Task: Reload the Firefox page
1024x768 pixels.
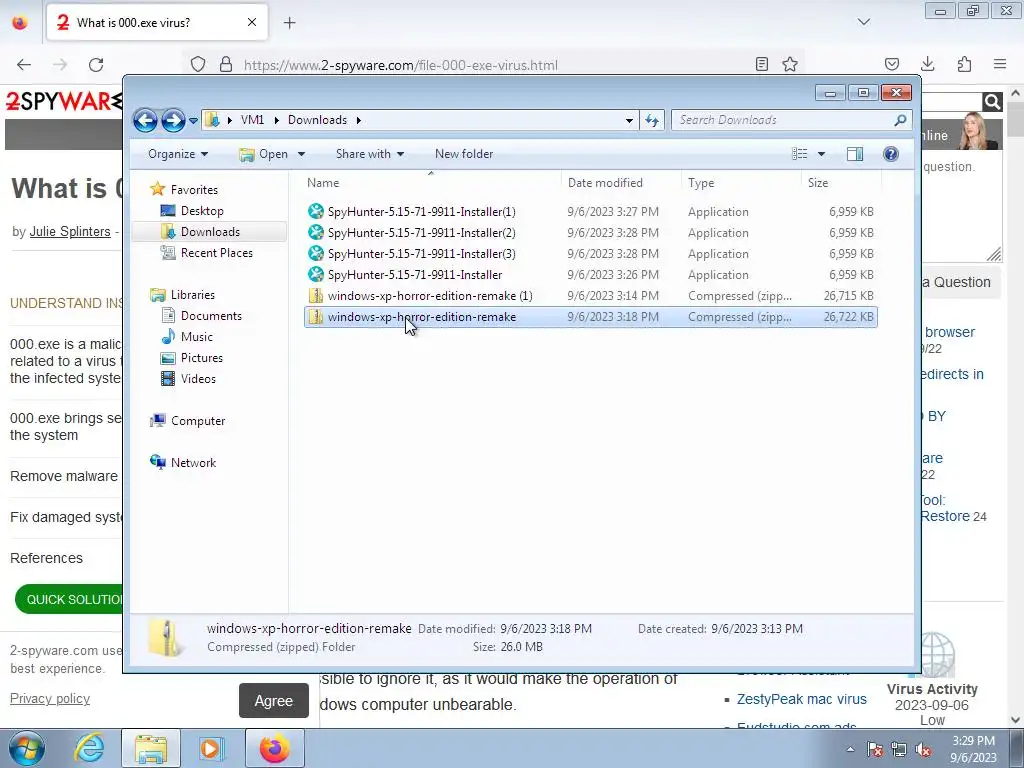Action: coord(96,64)
